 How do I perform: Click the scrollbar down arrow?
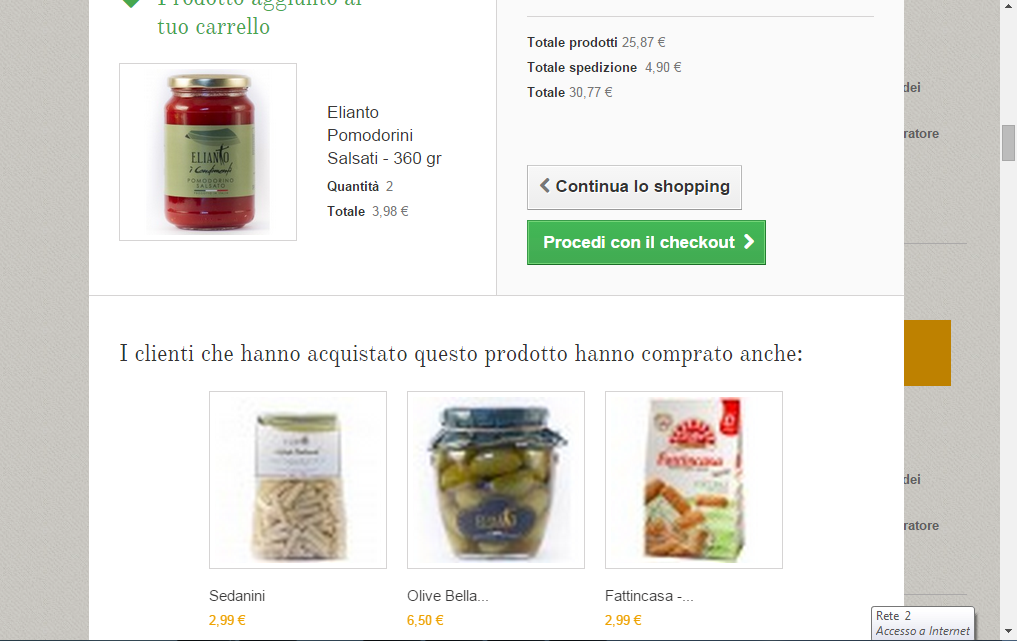1008,631
